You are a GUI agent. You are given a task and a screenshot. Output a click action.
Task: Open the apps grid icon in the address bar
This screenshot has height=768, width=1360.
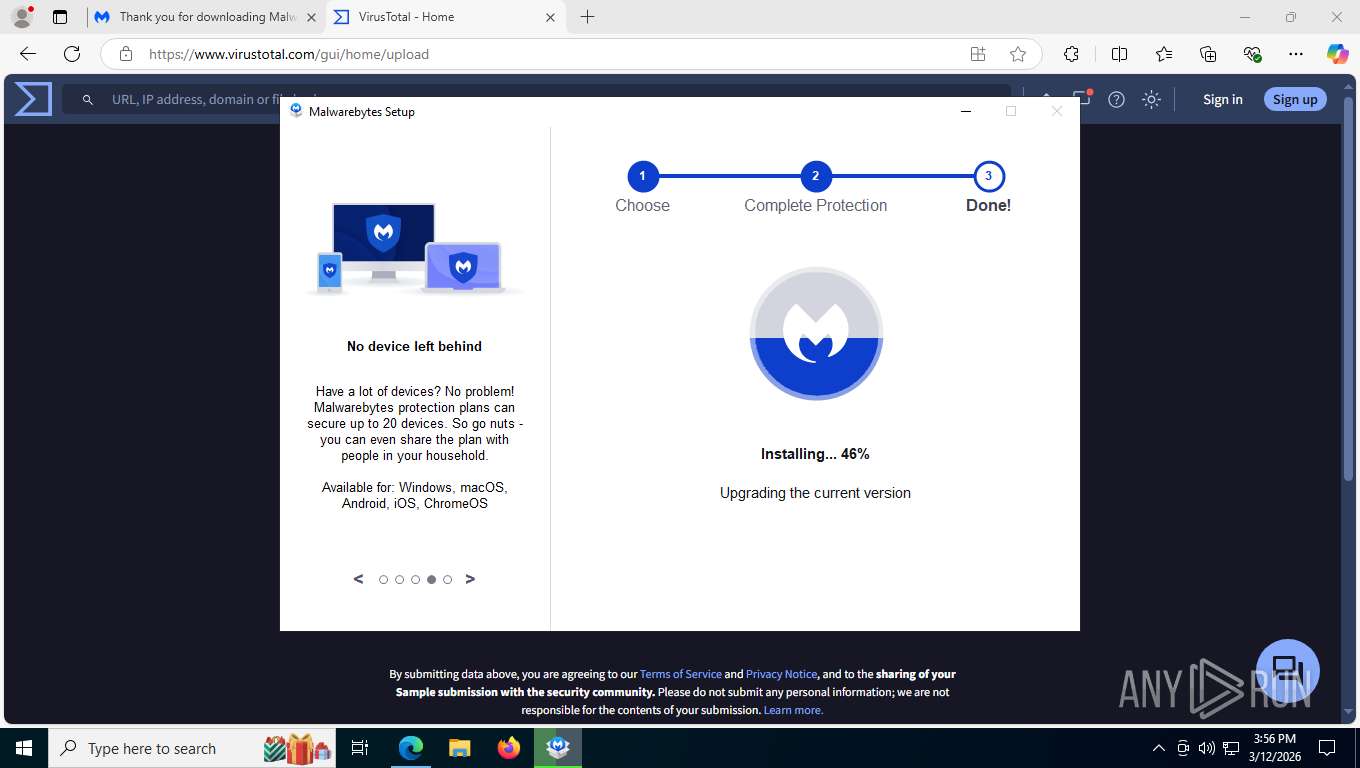pyautogui.click(x=978, y=54)
